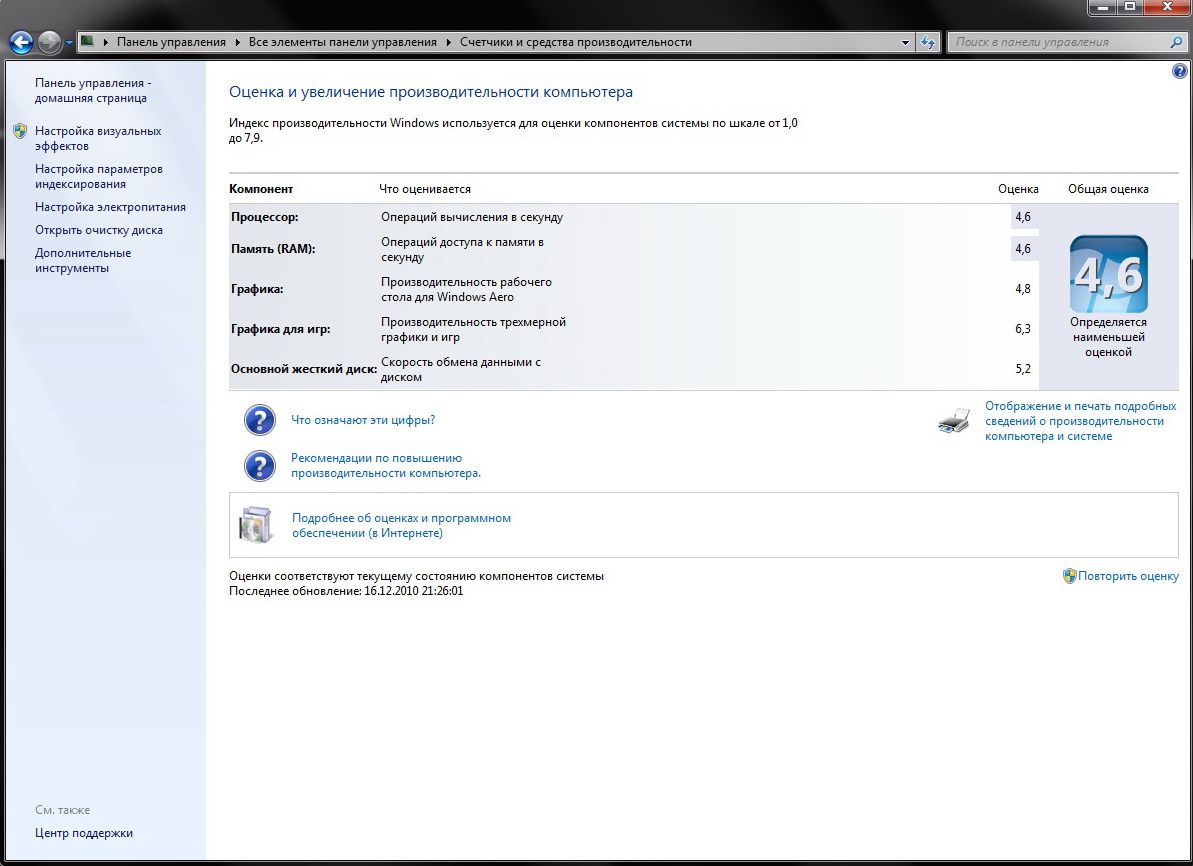Open Подробнее об оценках link

(x=401, y=525)
